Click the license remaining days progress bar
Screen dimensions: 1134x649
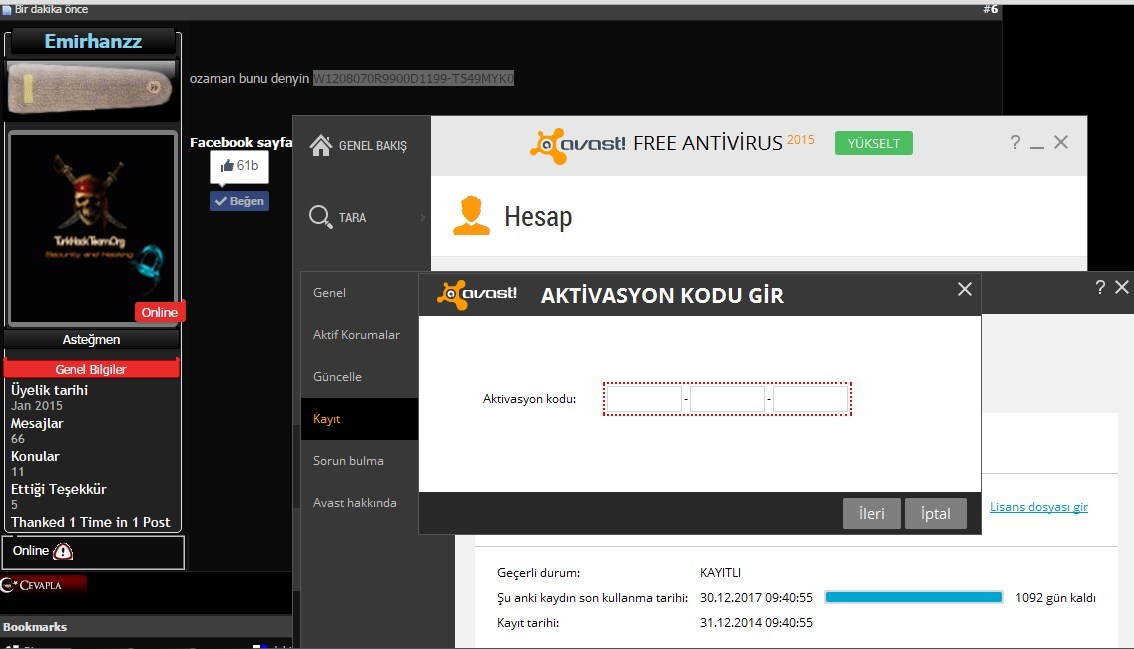click(913, 597)
